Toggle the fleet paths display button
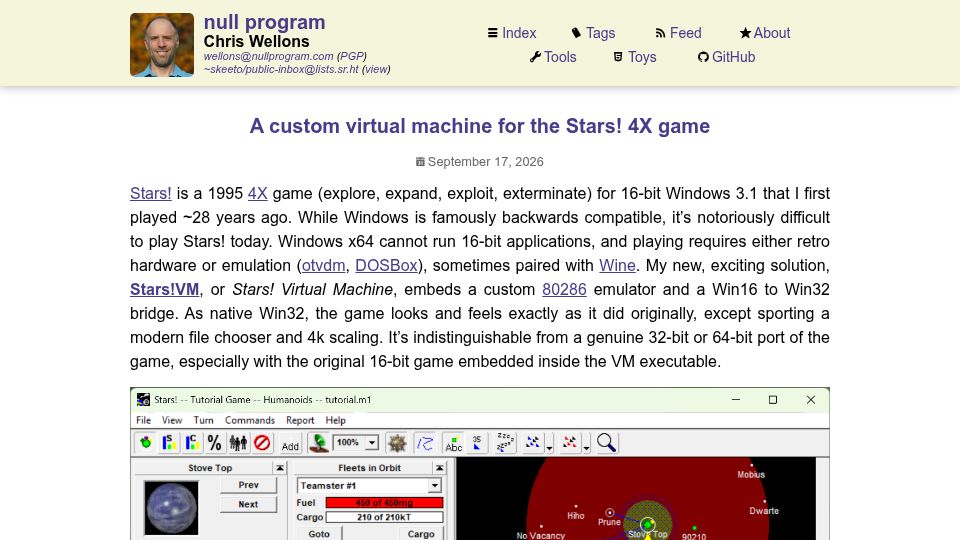 (425, 443)
